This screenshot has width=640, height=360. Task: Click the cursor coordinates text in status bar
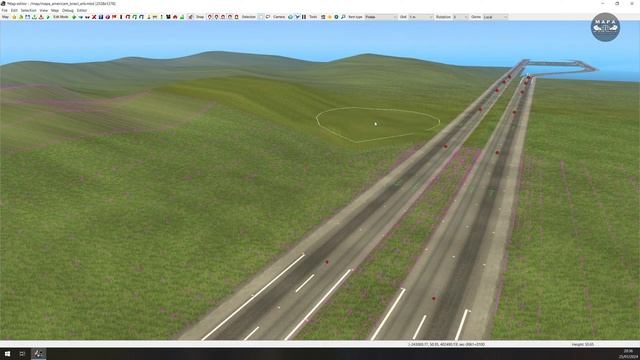(446, 344)
